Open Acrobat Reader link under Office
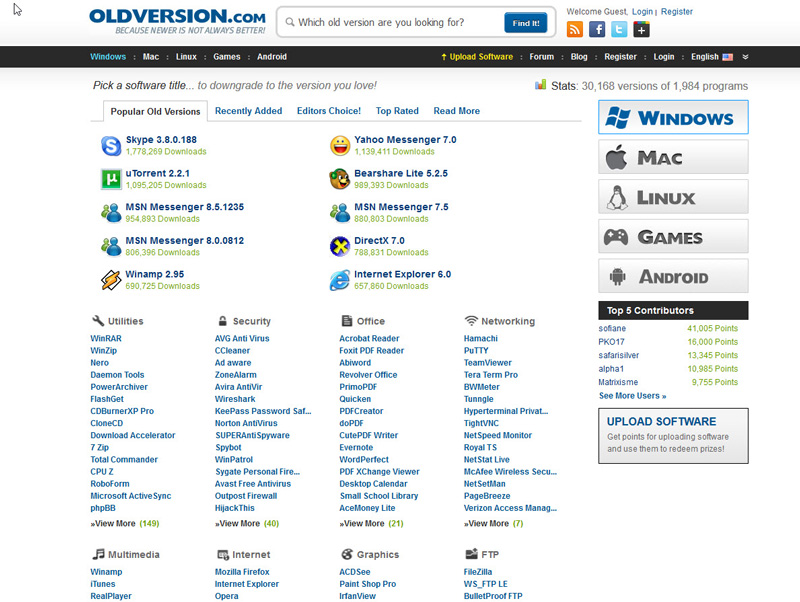 click(369, 338)
